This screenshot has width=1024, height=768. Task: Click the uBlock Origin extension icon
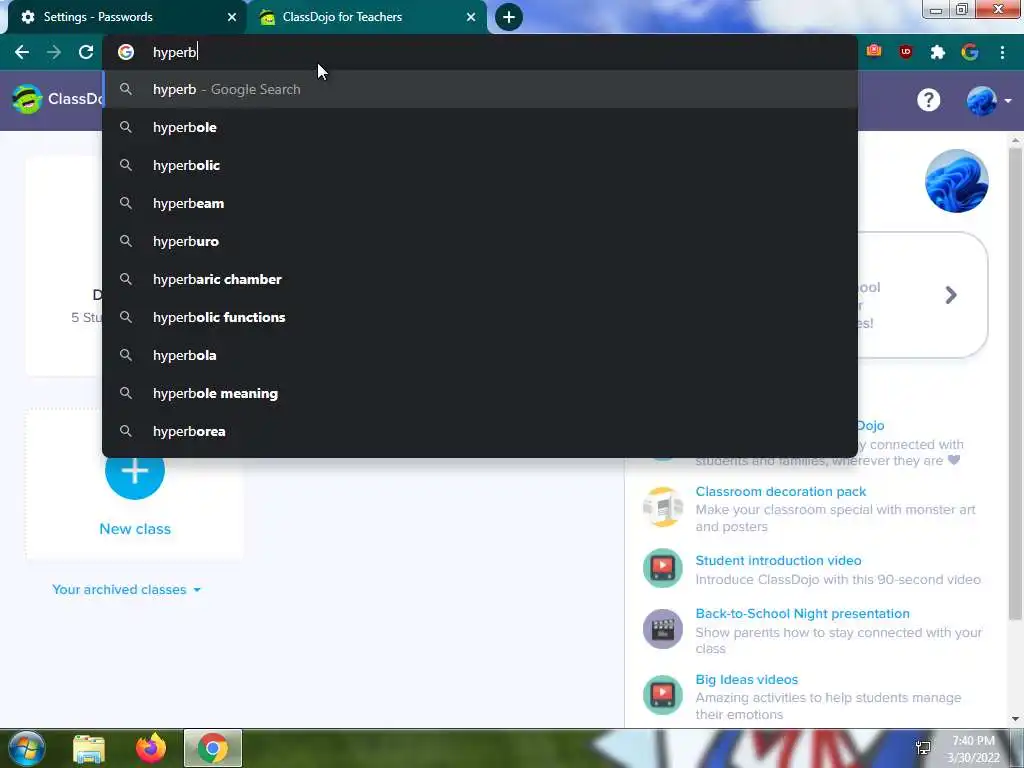[x=906, y=52]
